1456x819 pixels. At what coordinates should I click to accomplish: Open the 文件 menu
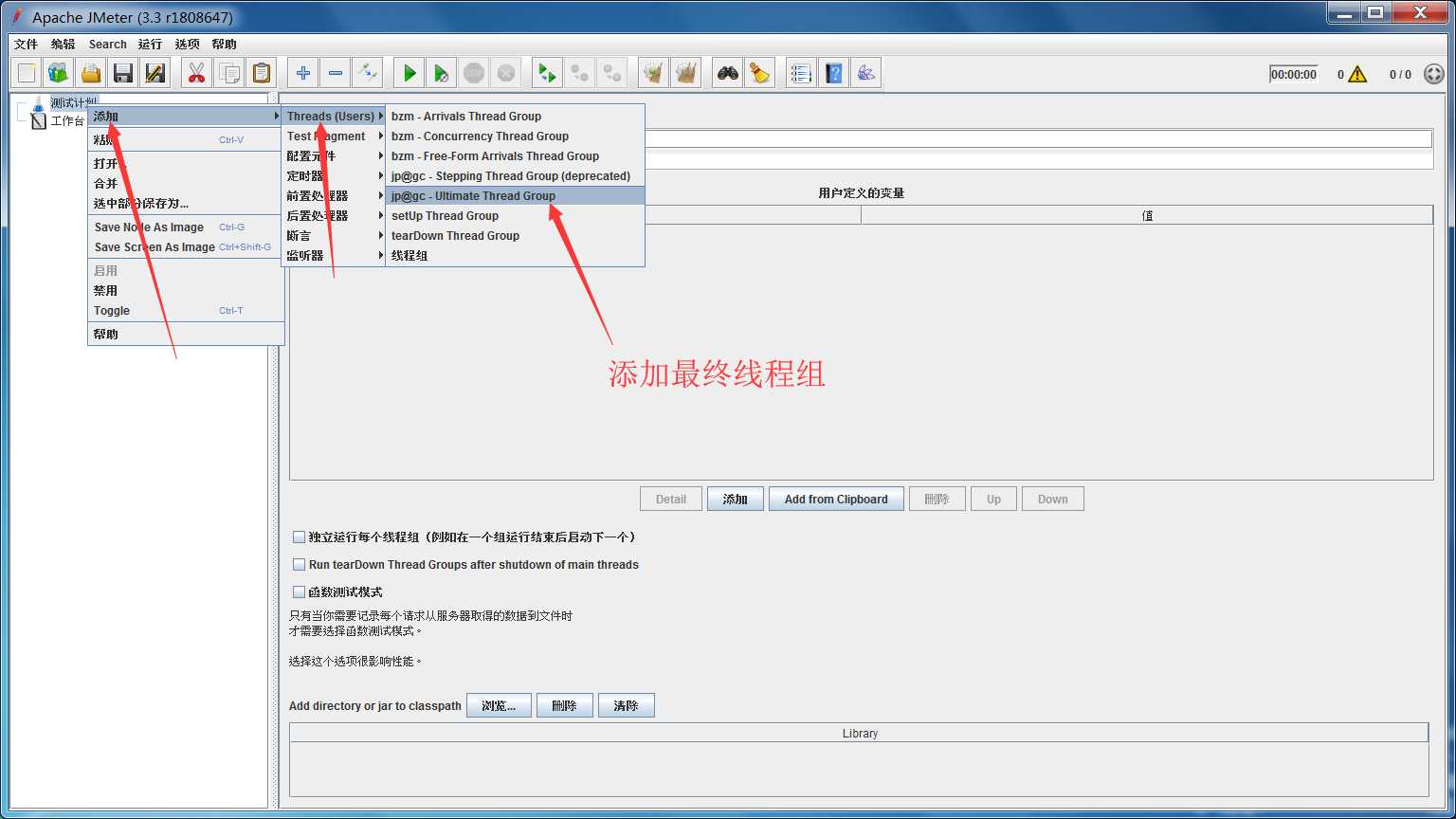pyautogui.click(x=26, y=45)
